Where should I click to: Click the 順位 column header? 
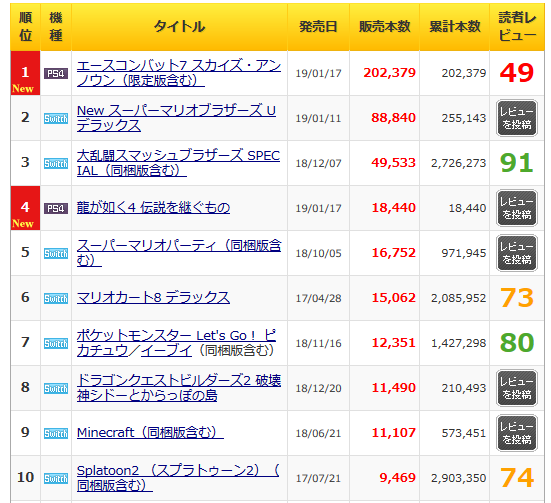coord(25,27)
